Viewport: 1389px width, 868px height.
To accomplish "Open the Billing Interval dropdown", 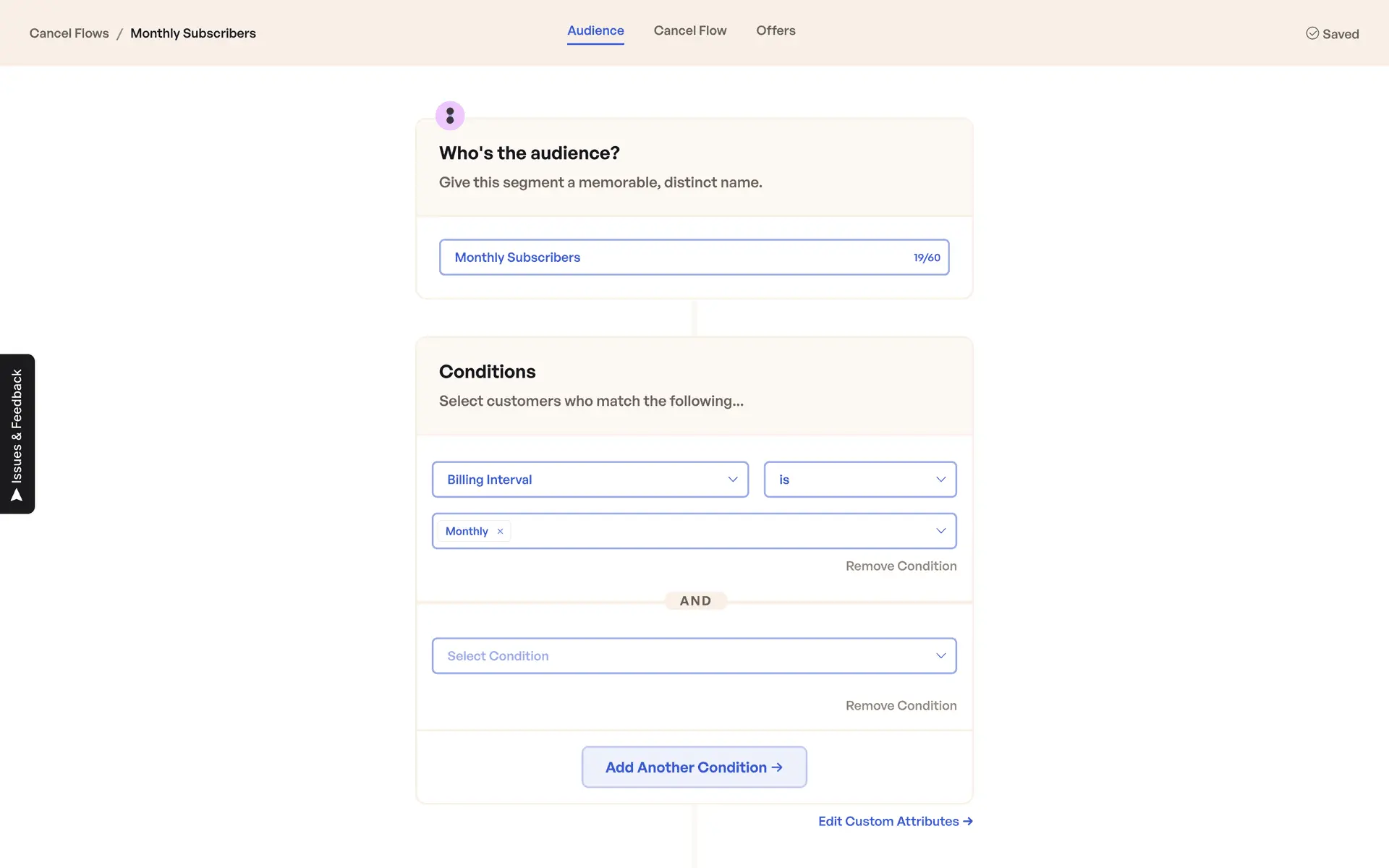I will [x=590, y=480].
